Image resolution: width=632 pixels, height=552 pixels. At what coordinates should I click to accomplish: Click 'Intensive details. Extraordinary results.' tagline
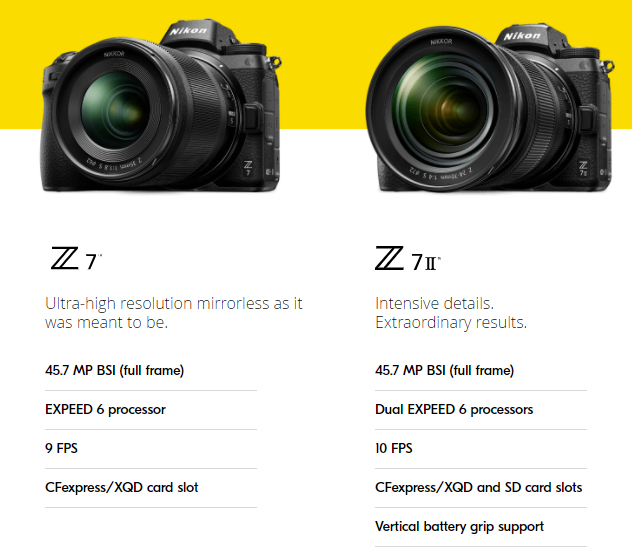451,313
